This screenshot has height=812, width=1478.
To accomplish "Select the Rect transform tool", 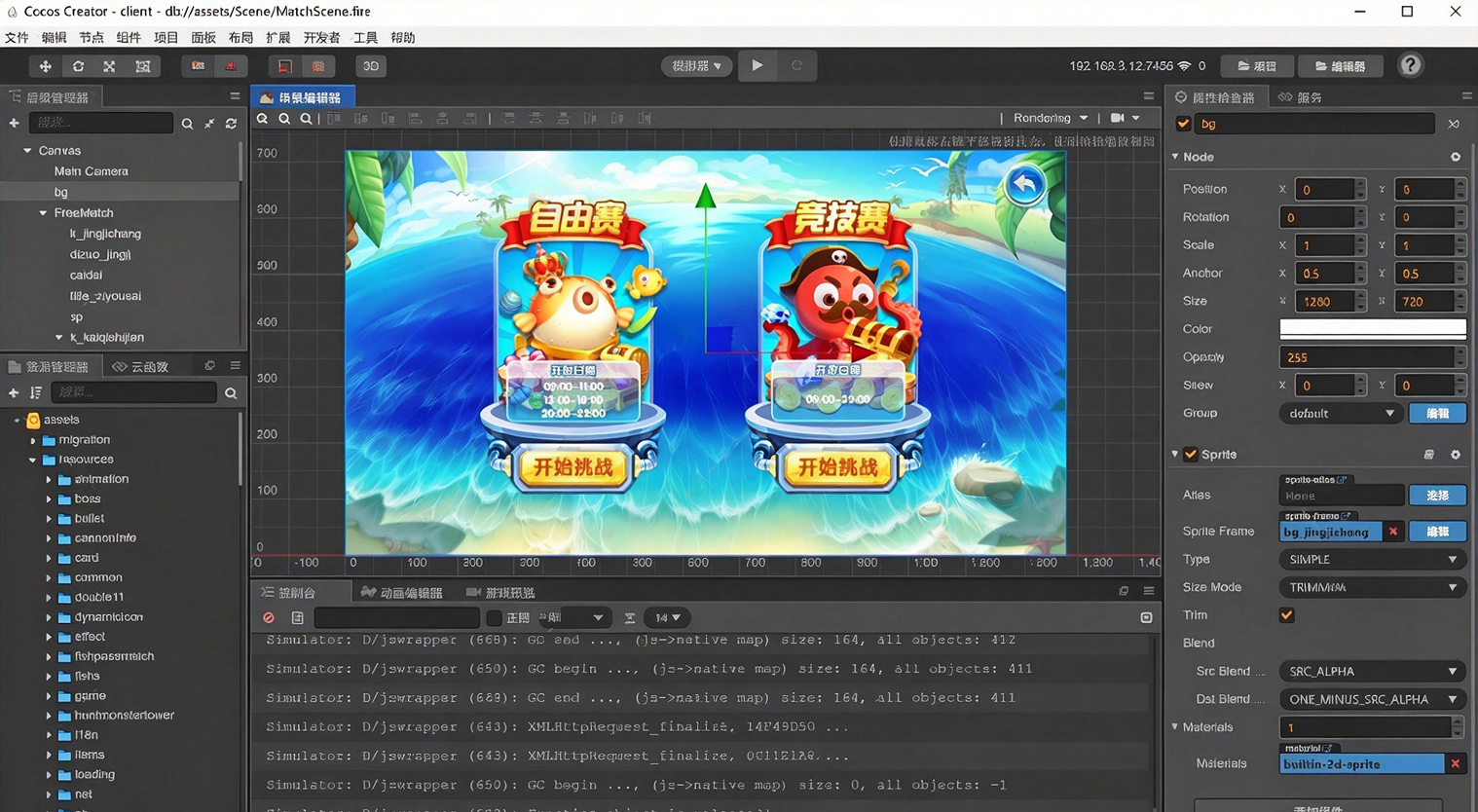I will 142,66.
